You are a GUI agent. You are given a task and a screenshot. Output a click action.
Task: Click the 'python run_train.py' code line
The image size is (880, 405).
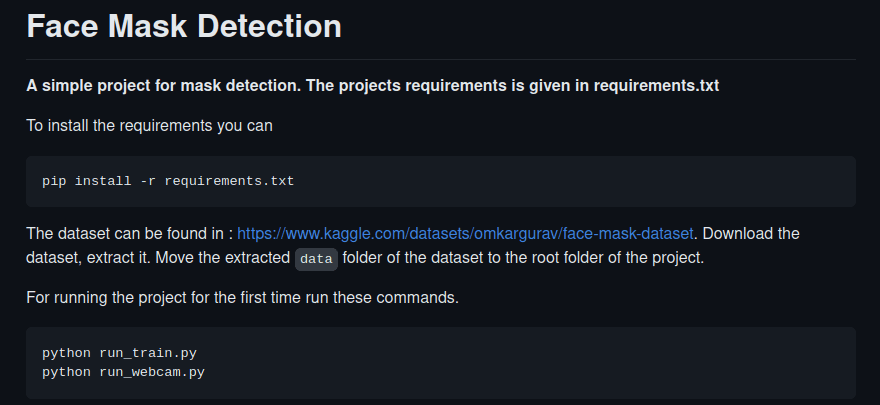pyautogui.click(x=120, y=353)
